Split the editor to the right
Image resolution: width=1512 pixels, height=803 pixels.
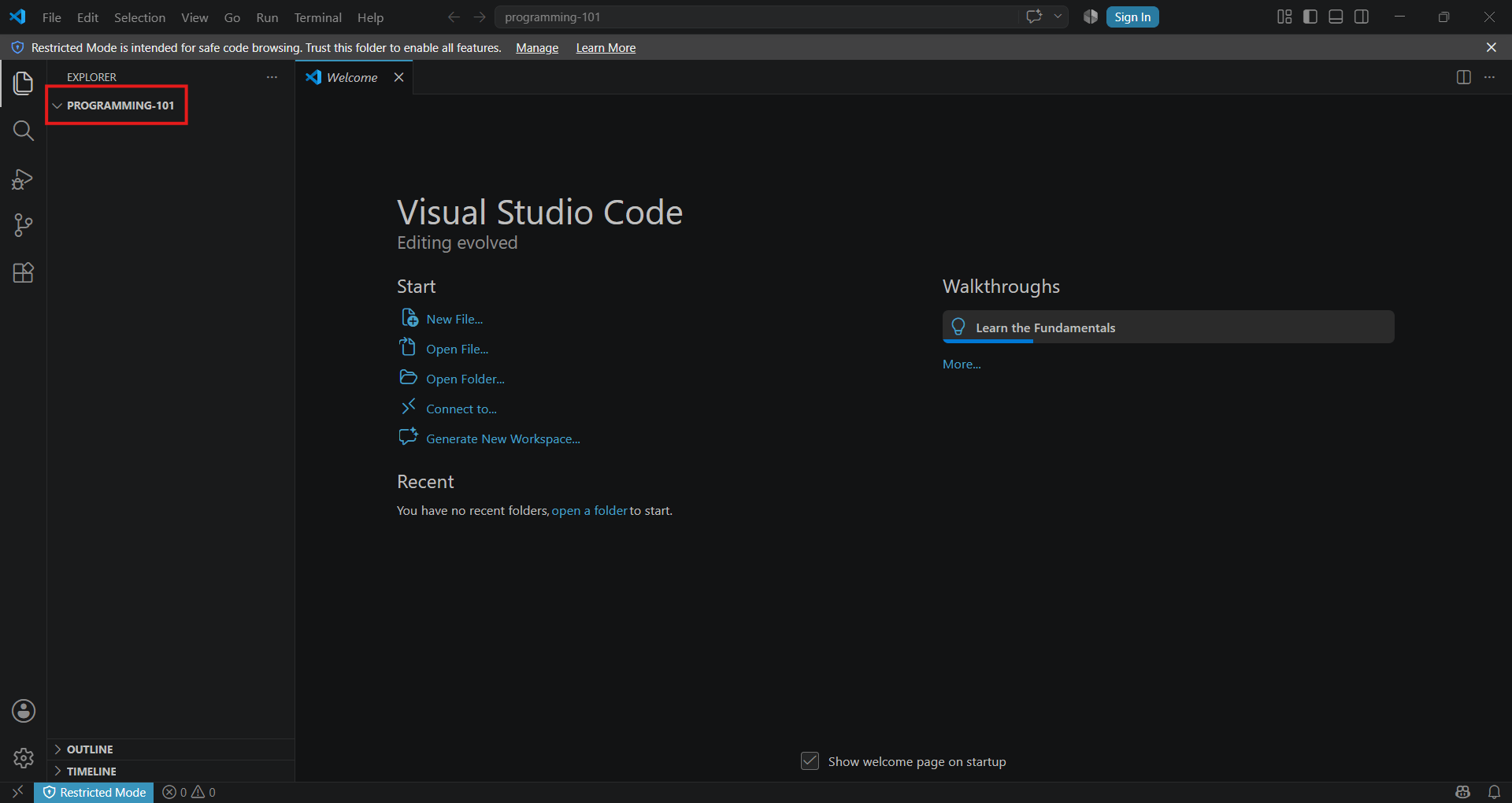pos(1464,77)
